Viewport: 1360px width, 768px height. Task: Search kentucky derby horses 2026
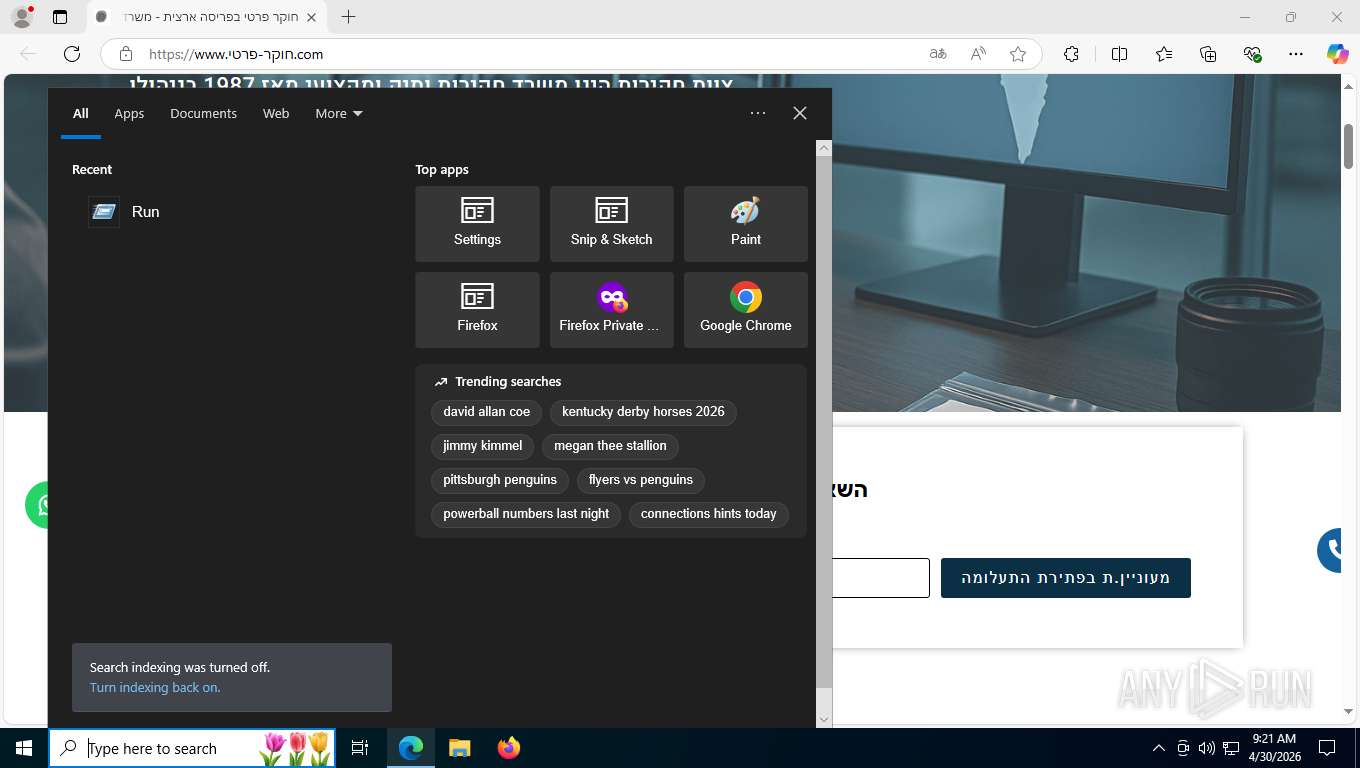coord(643,412)
